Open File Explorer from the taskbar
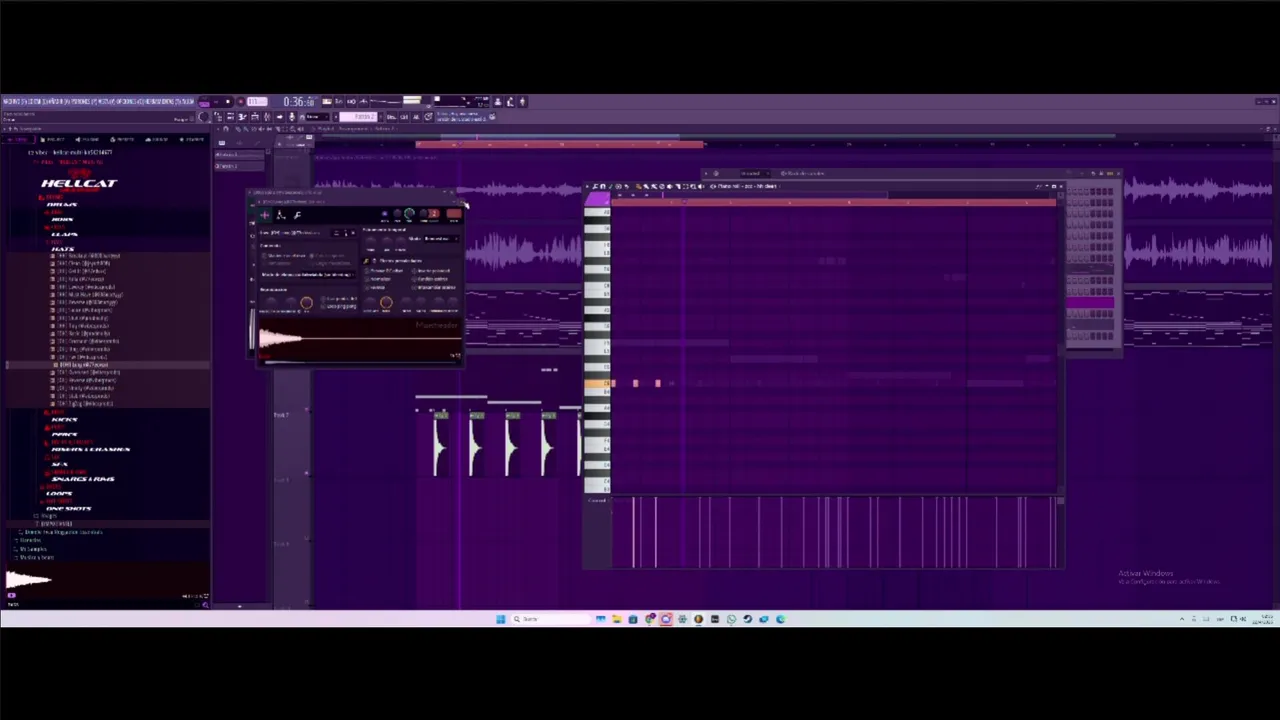Screen dimensions: 1280x720 click(616, 619)
